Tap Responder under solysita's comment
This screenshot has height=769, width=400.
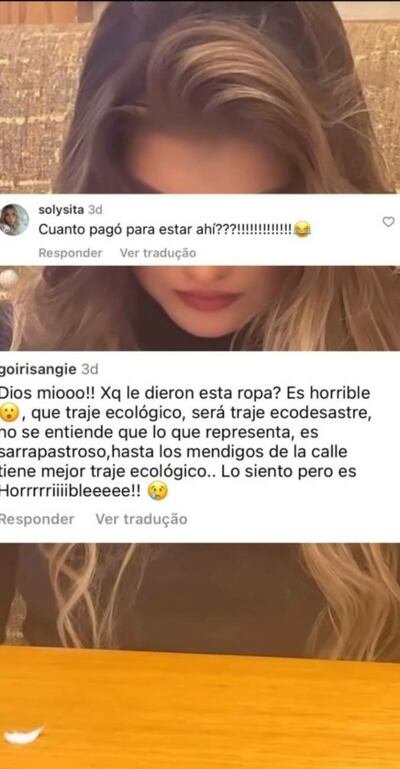click(x=70, y=253)
